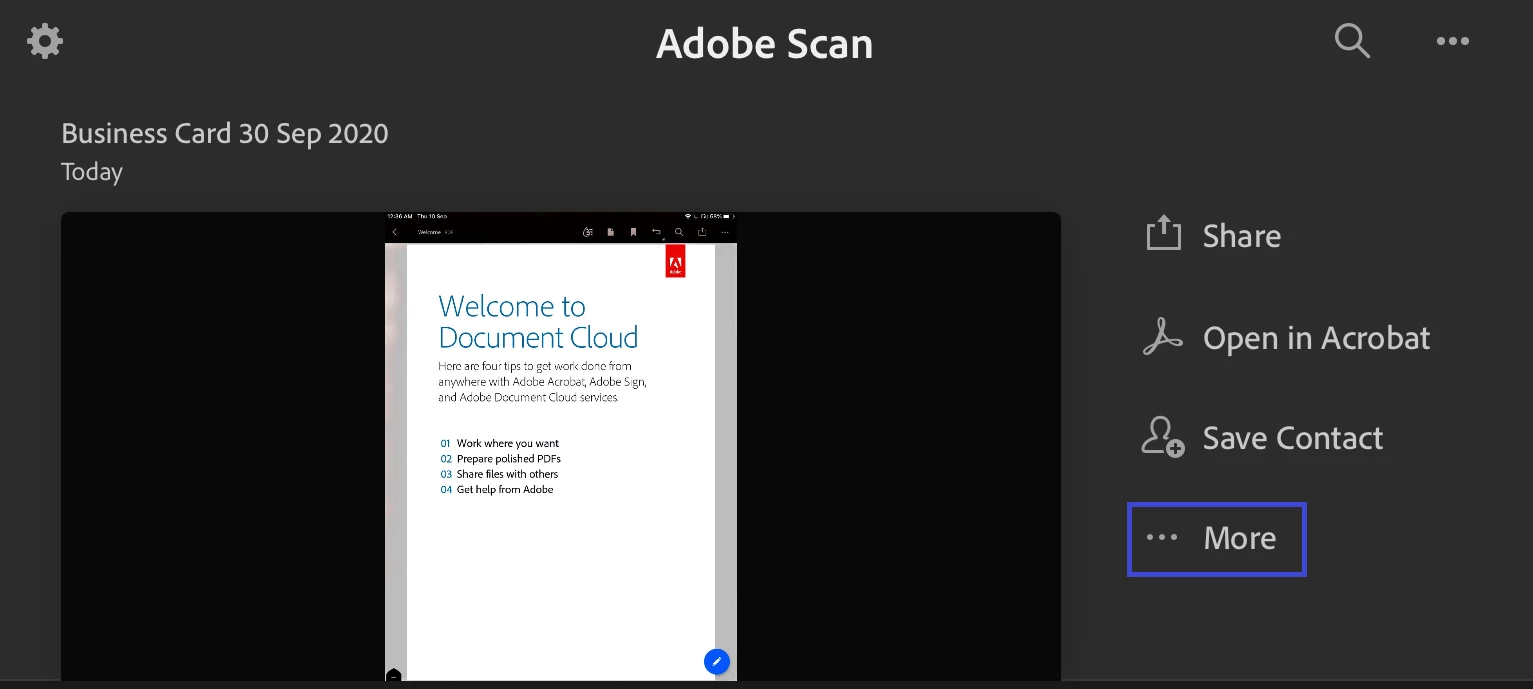Open the settings gear

[x=45, y=41]
